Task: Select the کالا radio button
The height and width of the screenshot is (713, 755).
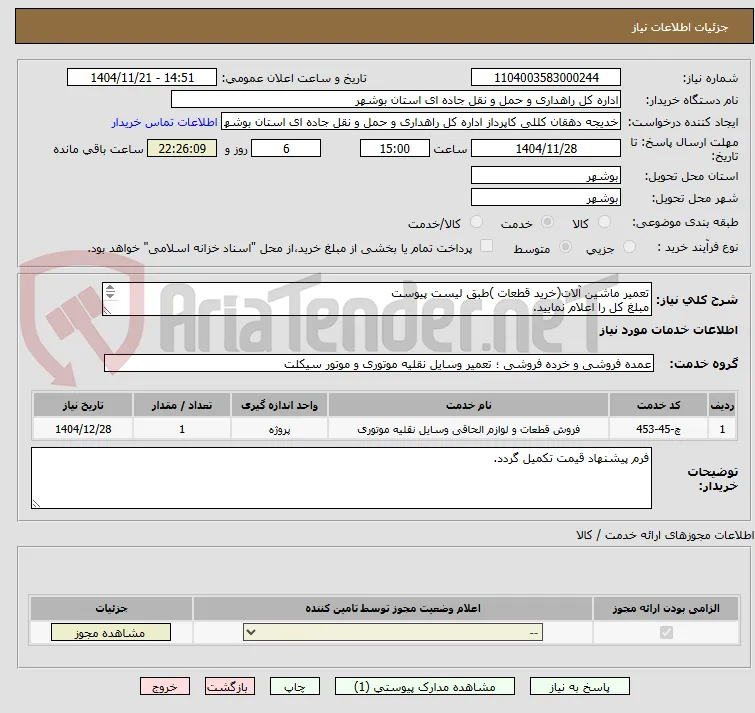Action: (x=604, y=222)
